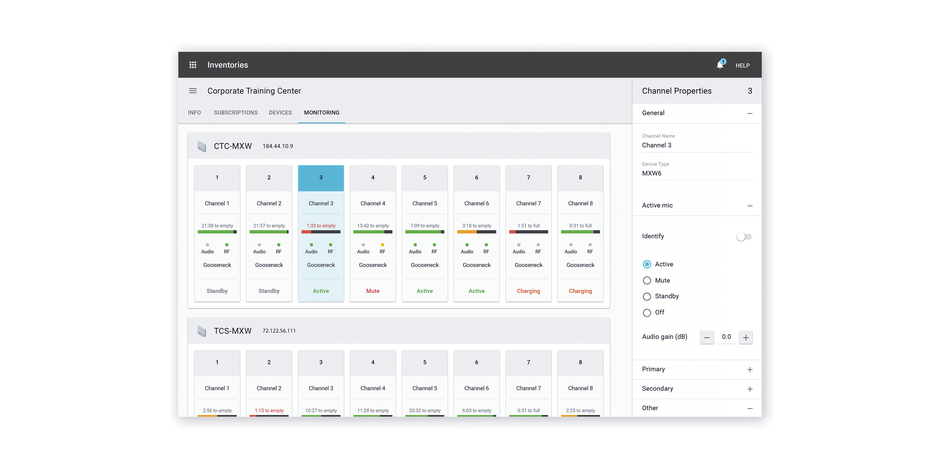Increase audio gain with plus button
The width and height of the screenshot is (944, 472).
[x=745, y=338]
